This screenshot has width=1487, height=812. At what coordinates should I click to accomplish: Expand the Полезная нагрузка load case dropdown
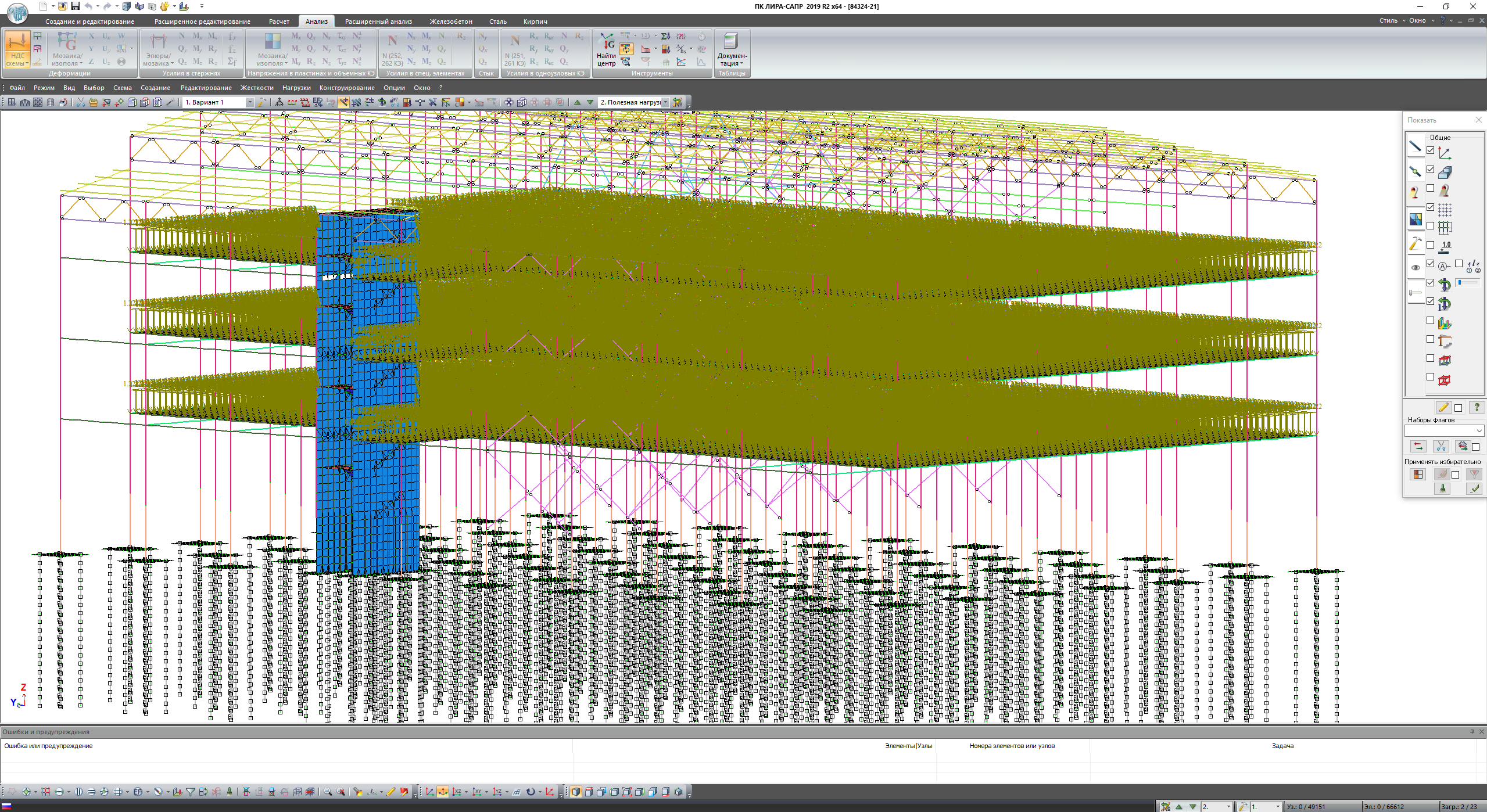click(666, 102)
